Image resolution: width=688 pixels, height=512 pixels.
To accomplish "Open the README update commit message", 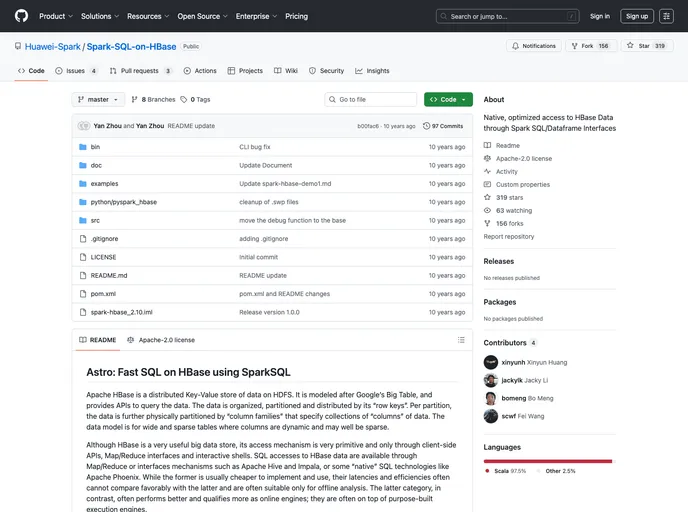I will [191, 126].
